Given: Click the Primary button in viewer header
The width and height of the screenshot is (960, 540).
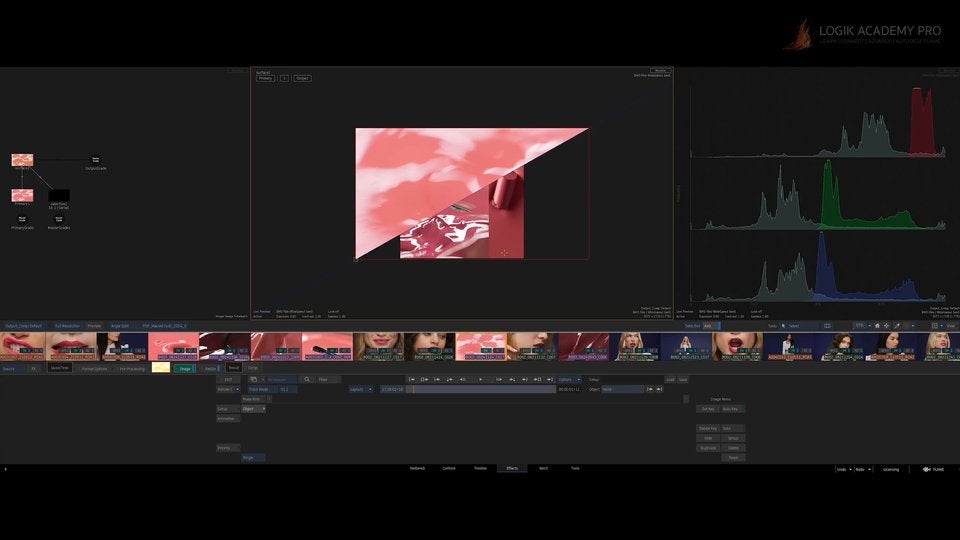Looking at the screenshot, I should (265, 78).
